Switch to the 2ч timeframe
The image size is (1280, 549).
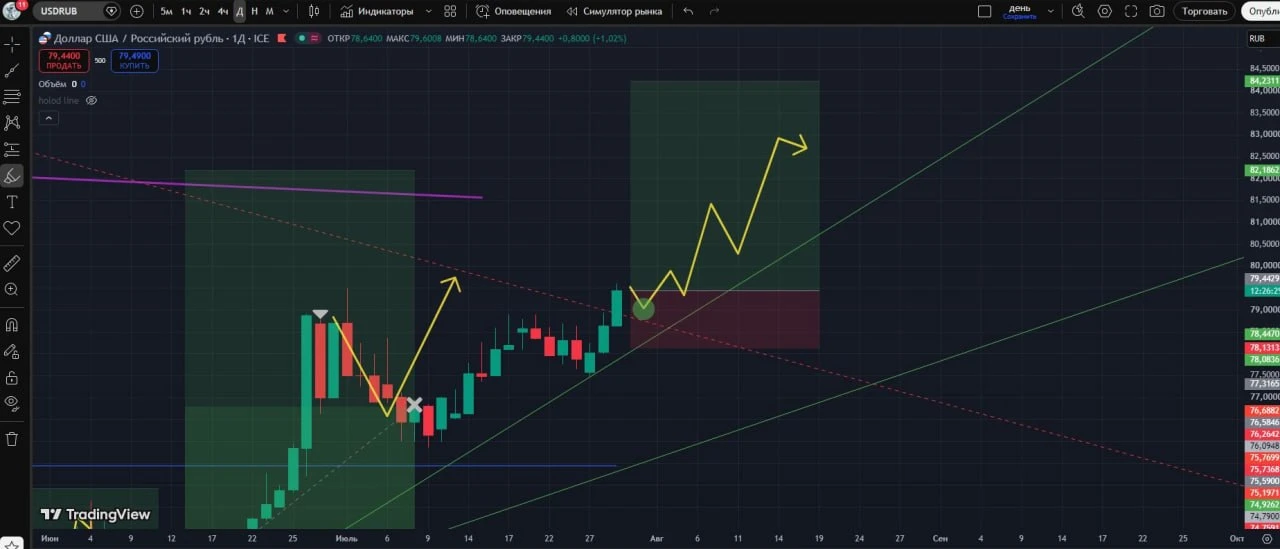pos(204,11)
